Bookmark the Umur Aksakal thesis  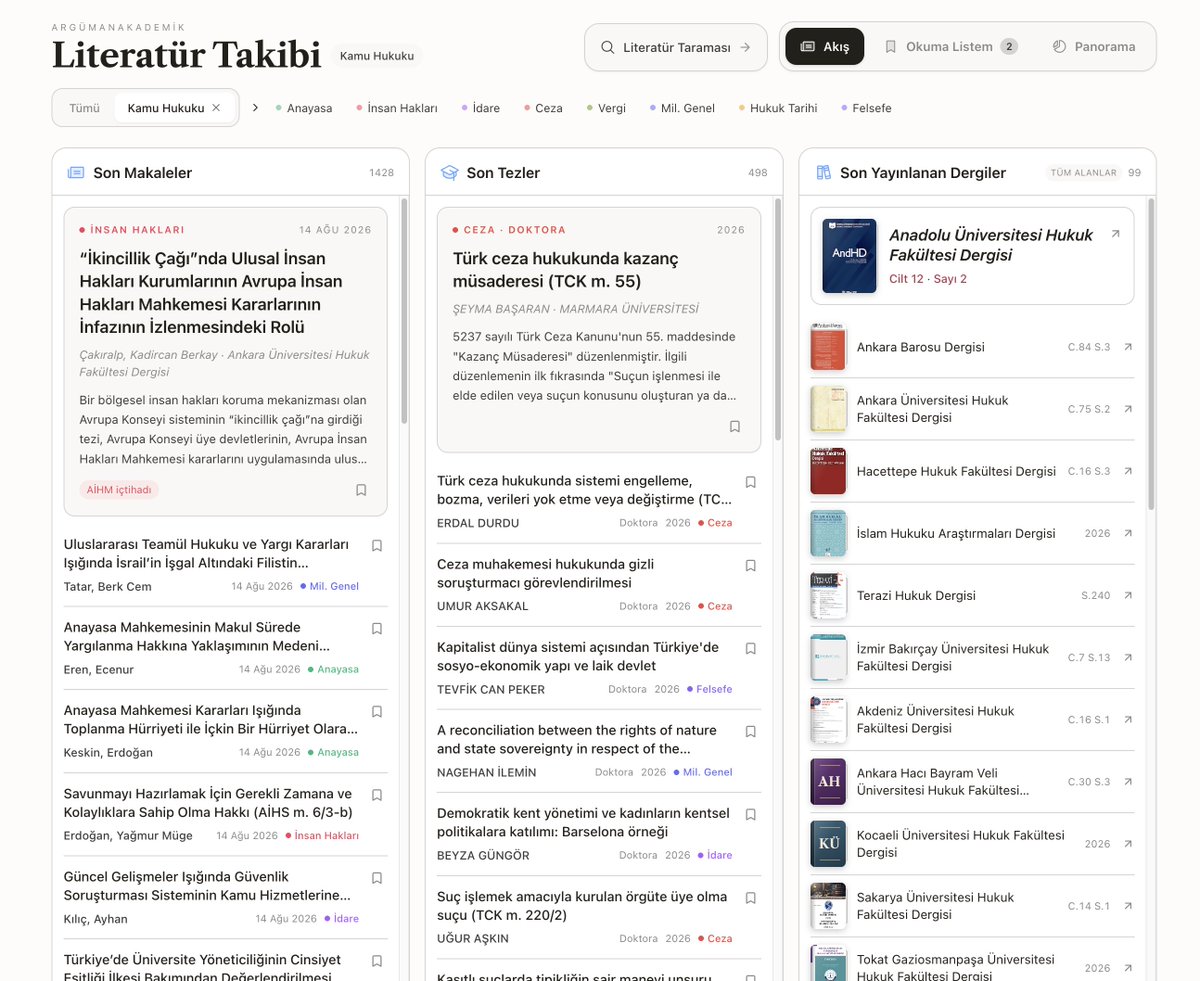(x=751, y=566)
